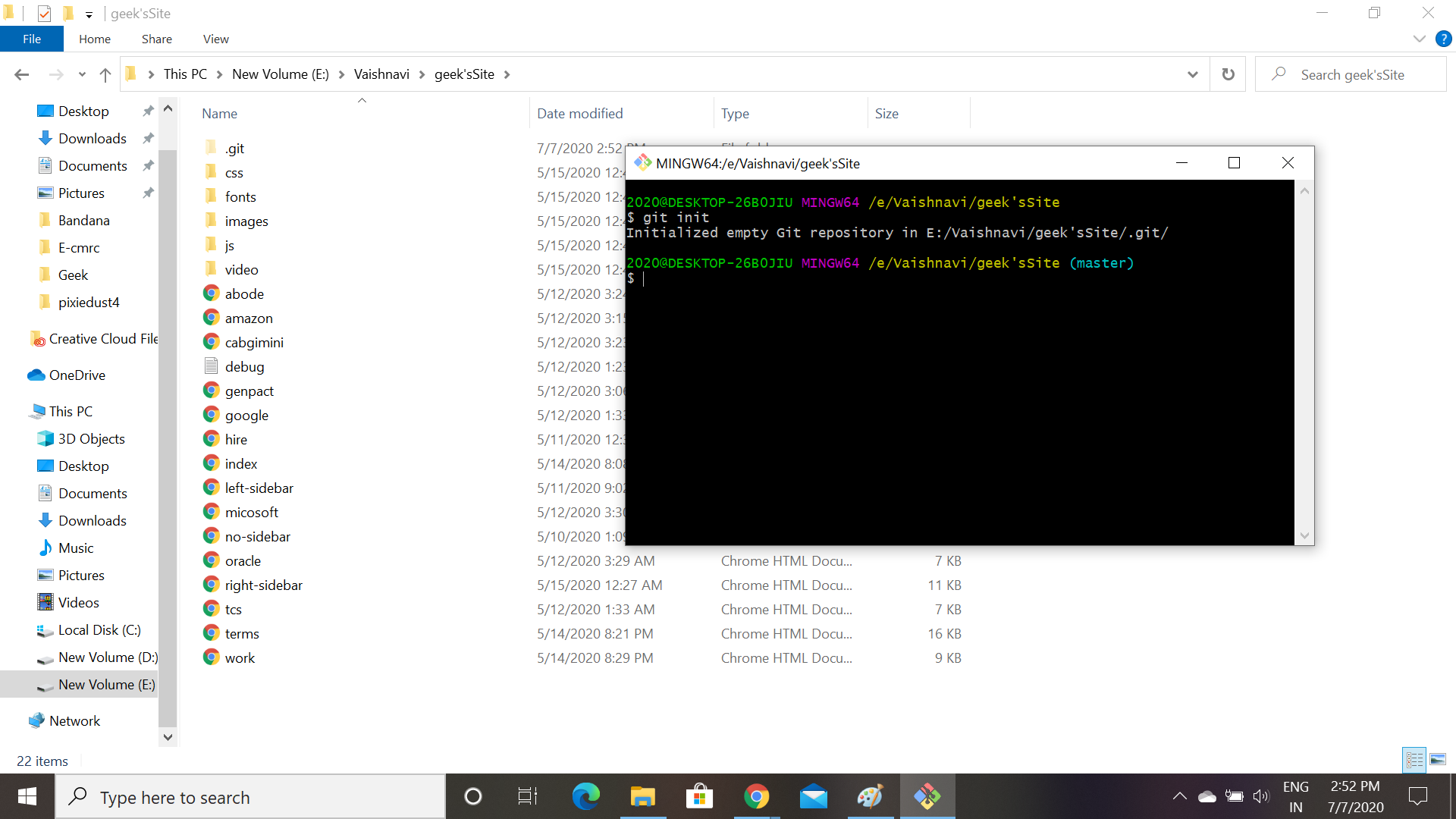Select This PC in the navigation pane

tap(71, 412)
